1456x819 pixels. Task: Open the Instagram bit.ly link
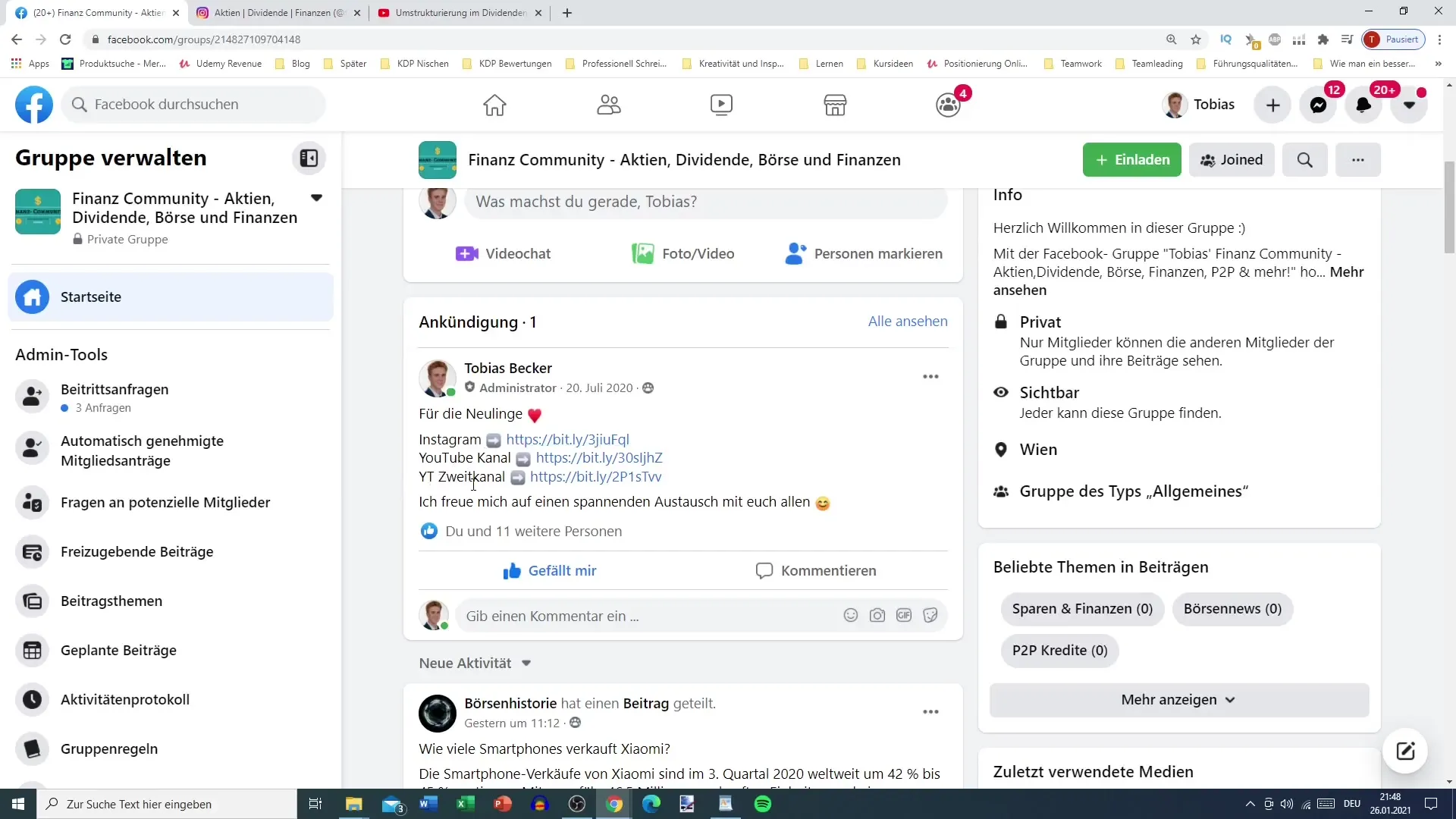(567, 440)
